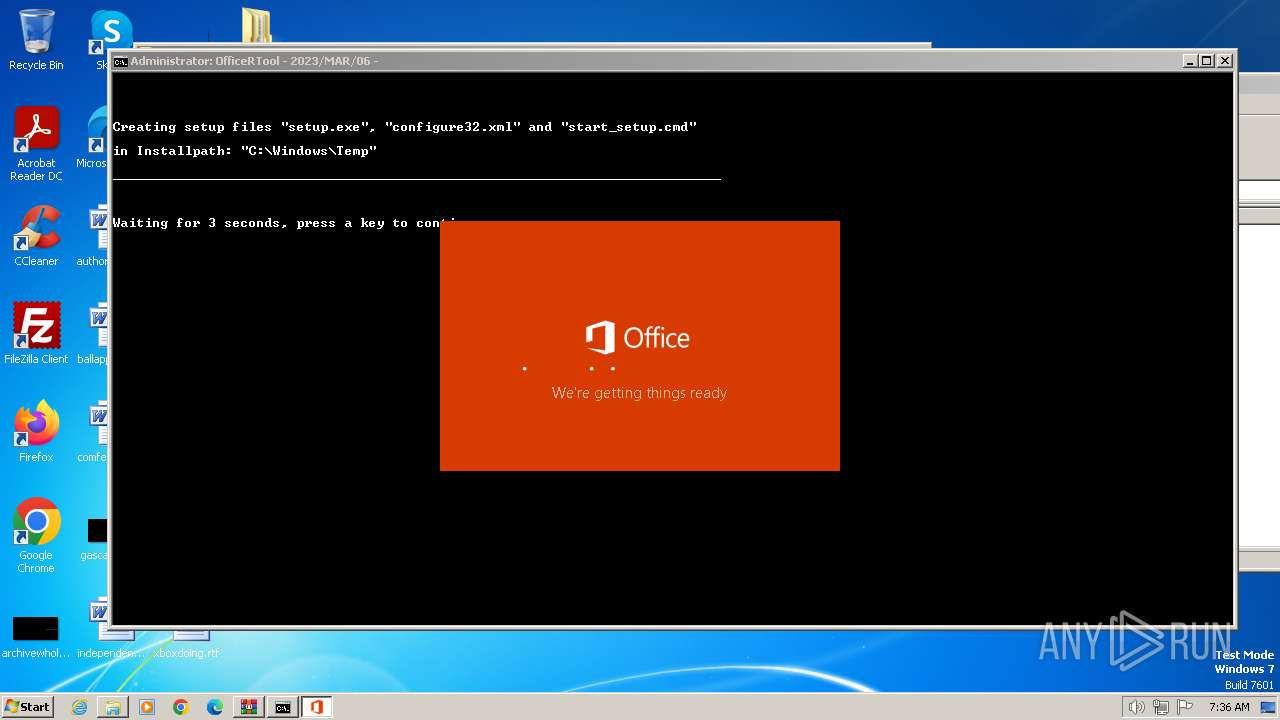This screenshot has height=720, width=1280.
Task: Click the "We're getting things ready" text
Action: click(x=639, y=393)
